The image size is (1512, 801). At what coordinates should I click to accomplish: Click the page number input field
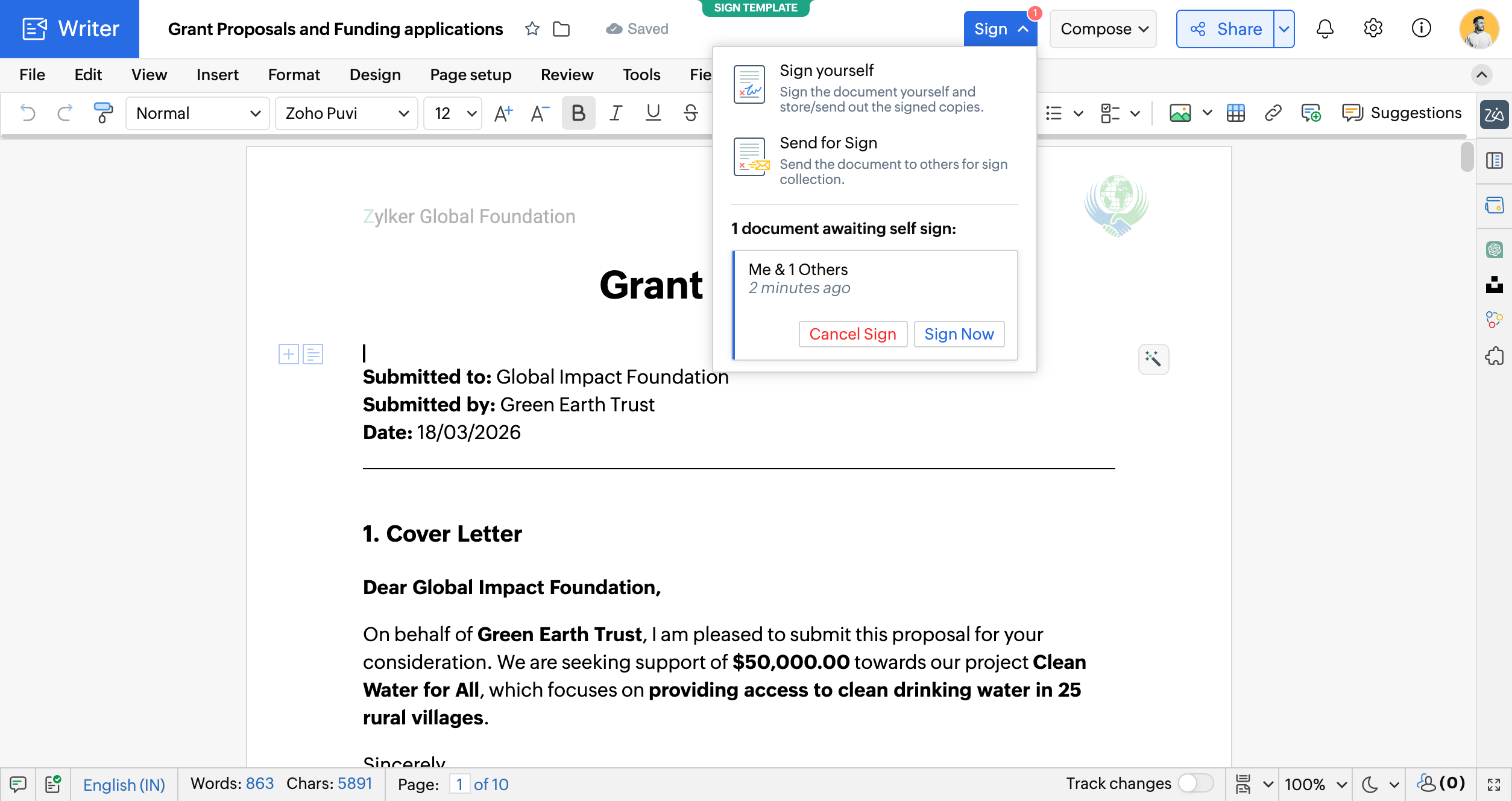point(459,784)
